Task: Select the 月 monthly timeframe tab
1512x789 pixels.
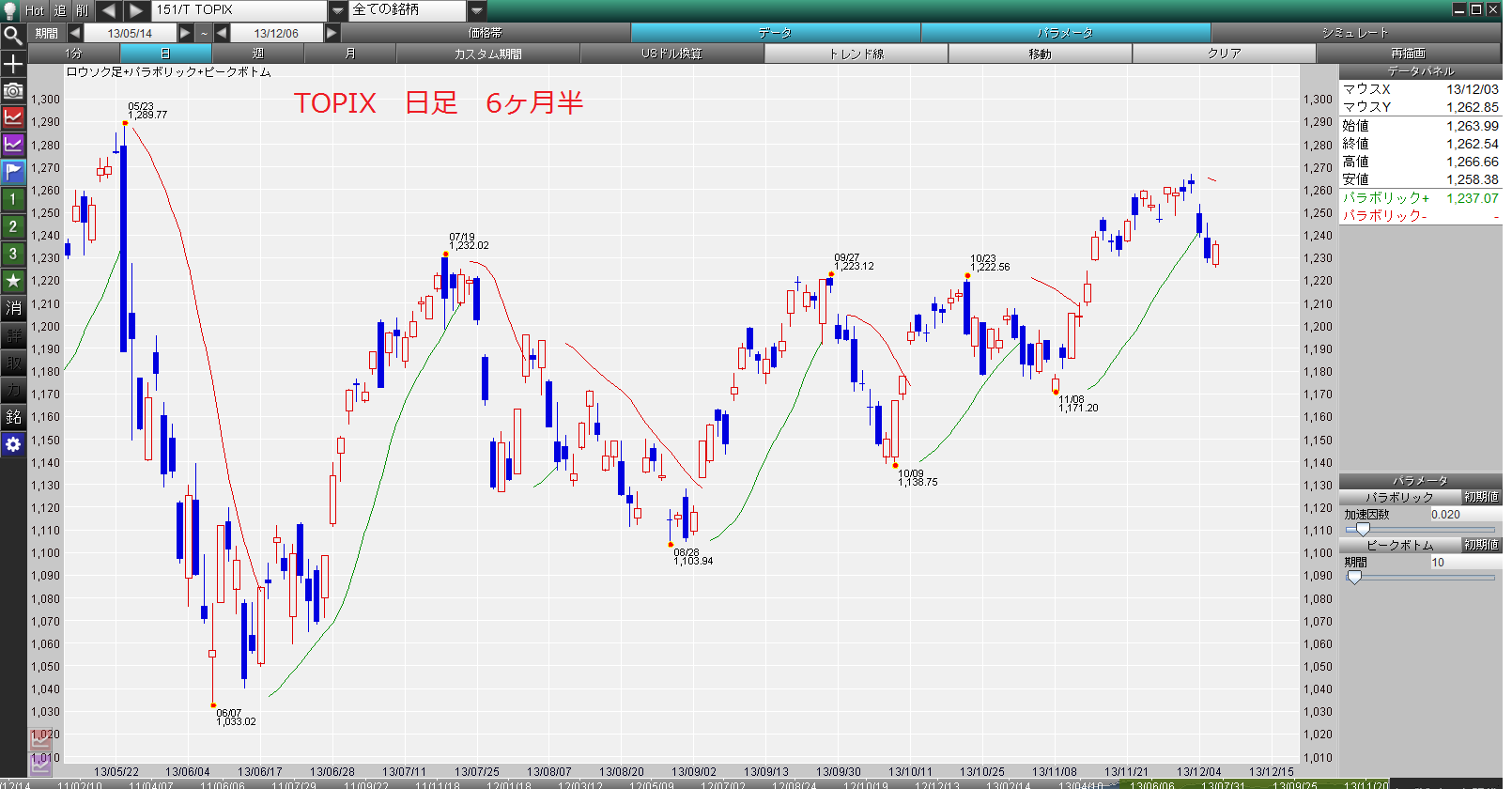Action: [x=350, y=54]
